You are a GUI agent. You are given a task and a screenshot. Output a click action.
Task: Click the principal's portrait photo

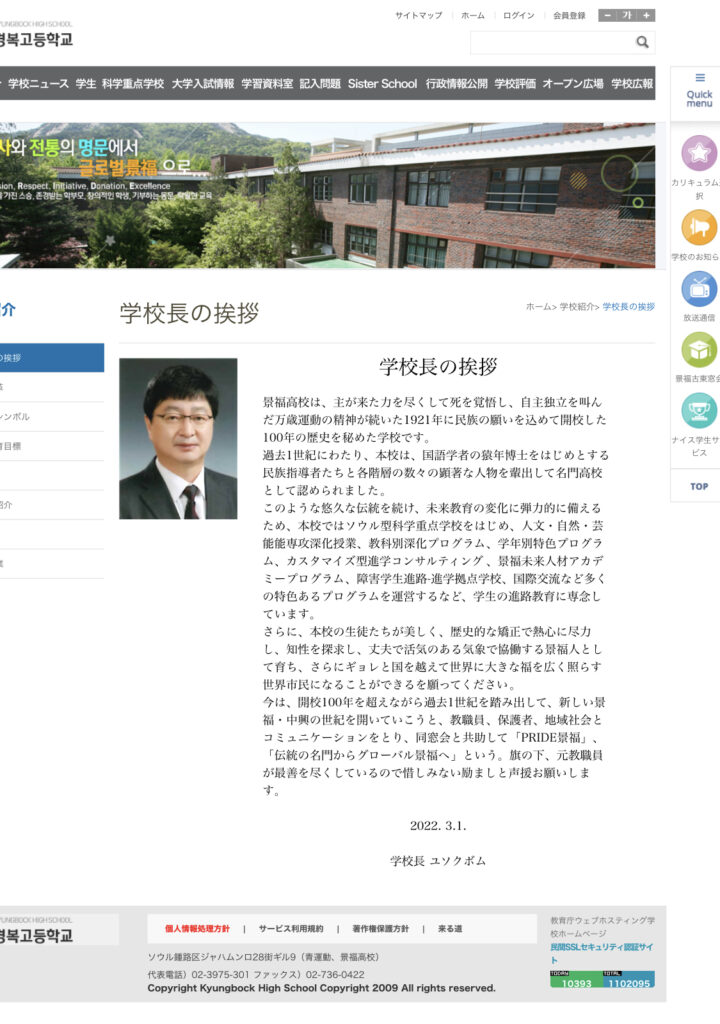[178, 439]
